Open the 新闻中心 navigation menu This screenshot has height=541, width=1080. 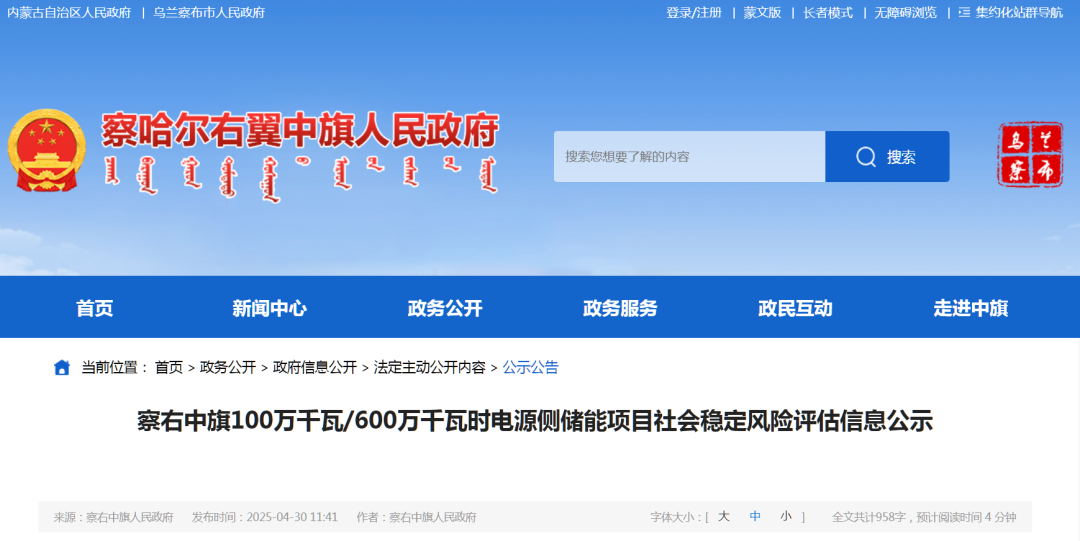click(269, 308)
